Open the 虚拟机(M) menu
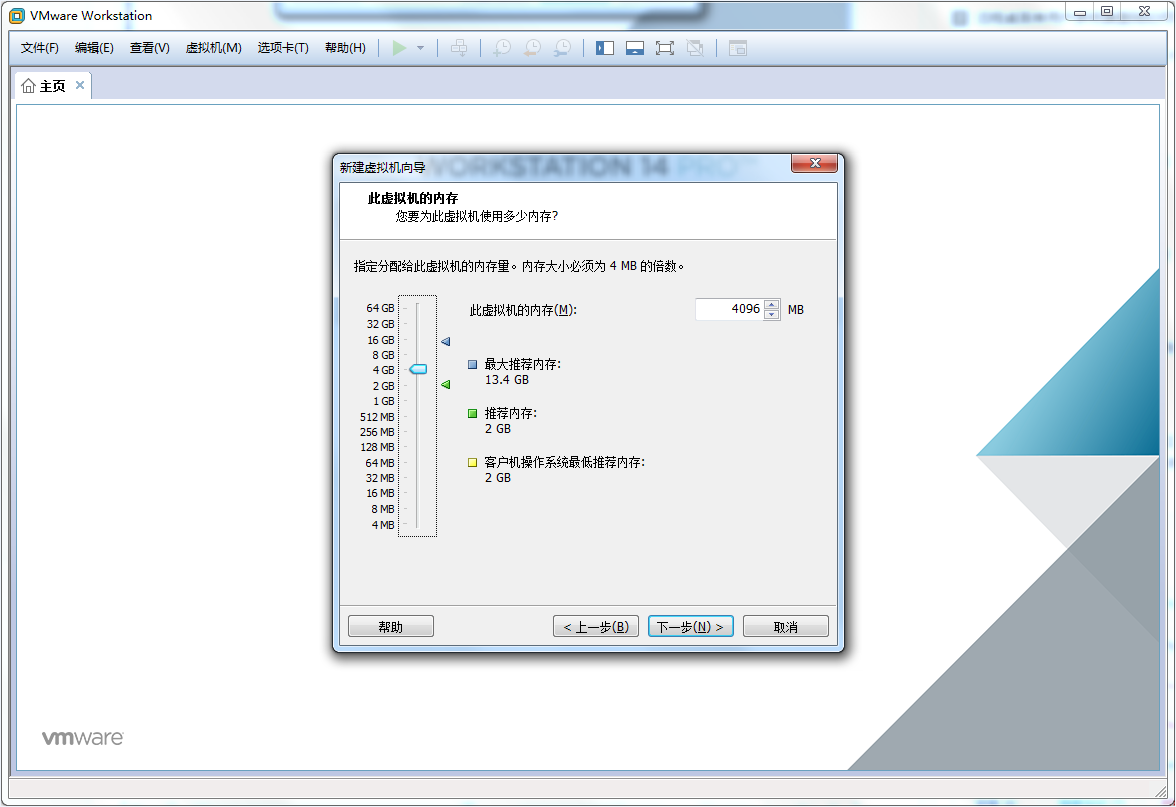This screenshot has width=1176, height=807. [213, 48]
